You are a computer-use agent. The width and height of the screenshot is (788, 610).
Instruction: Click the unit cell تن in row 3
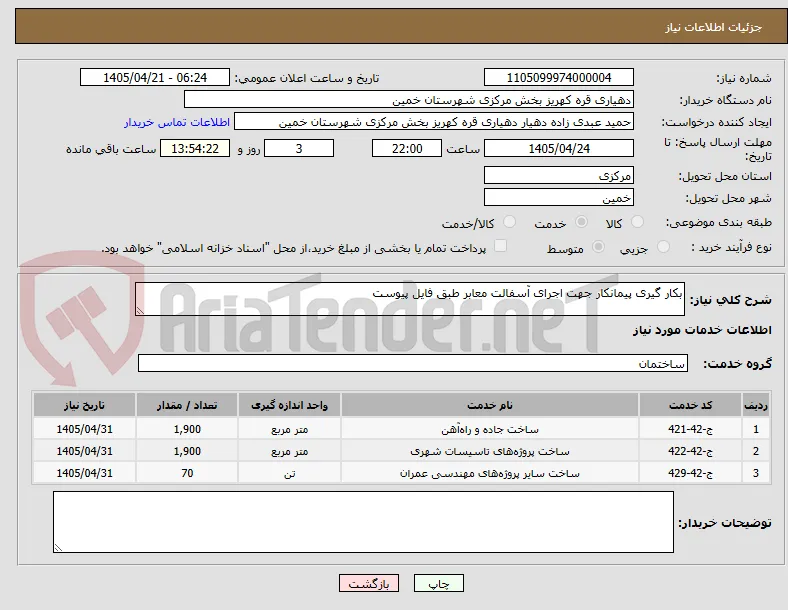[x=289, y=473]
